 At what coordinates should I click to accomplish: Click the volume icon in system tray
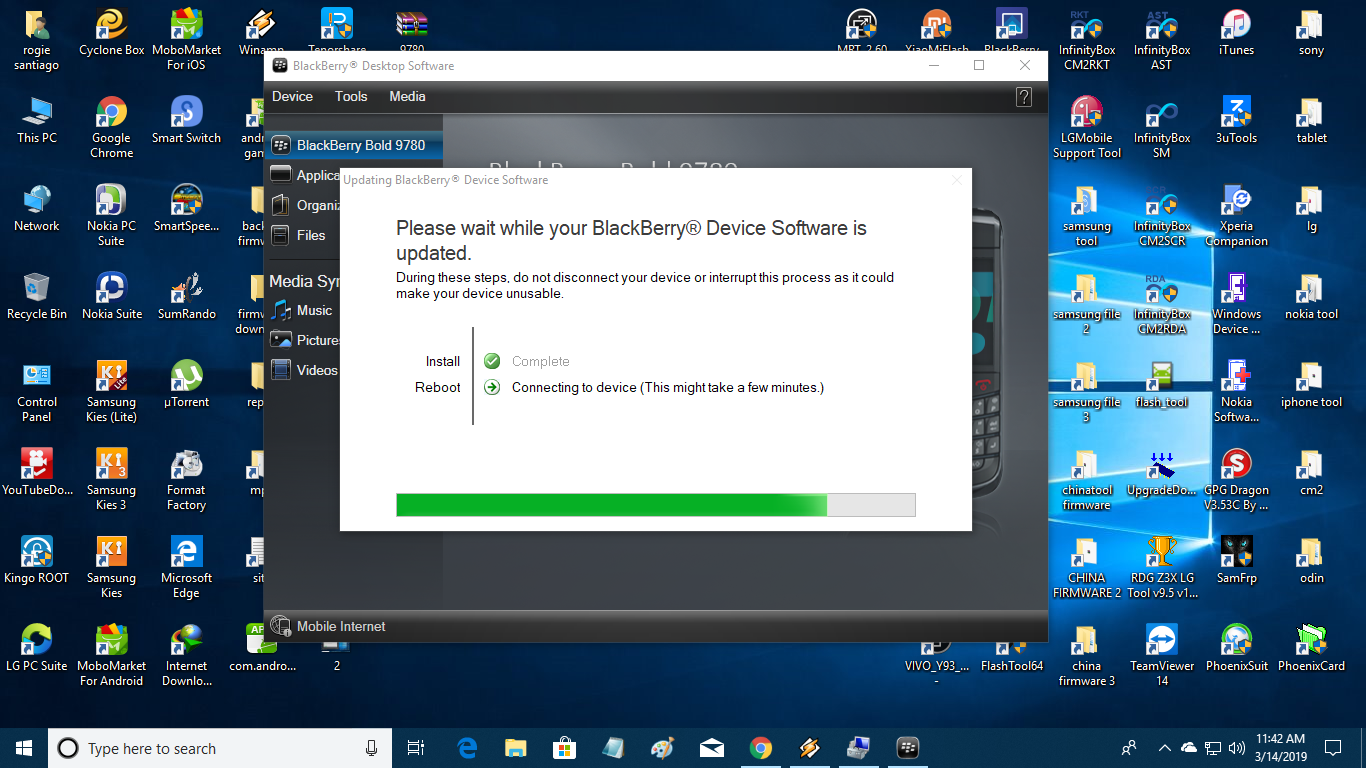tap(1237, 748)
